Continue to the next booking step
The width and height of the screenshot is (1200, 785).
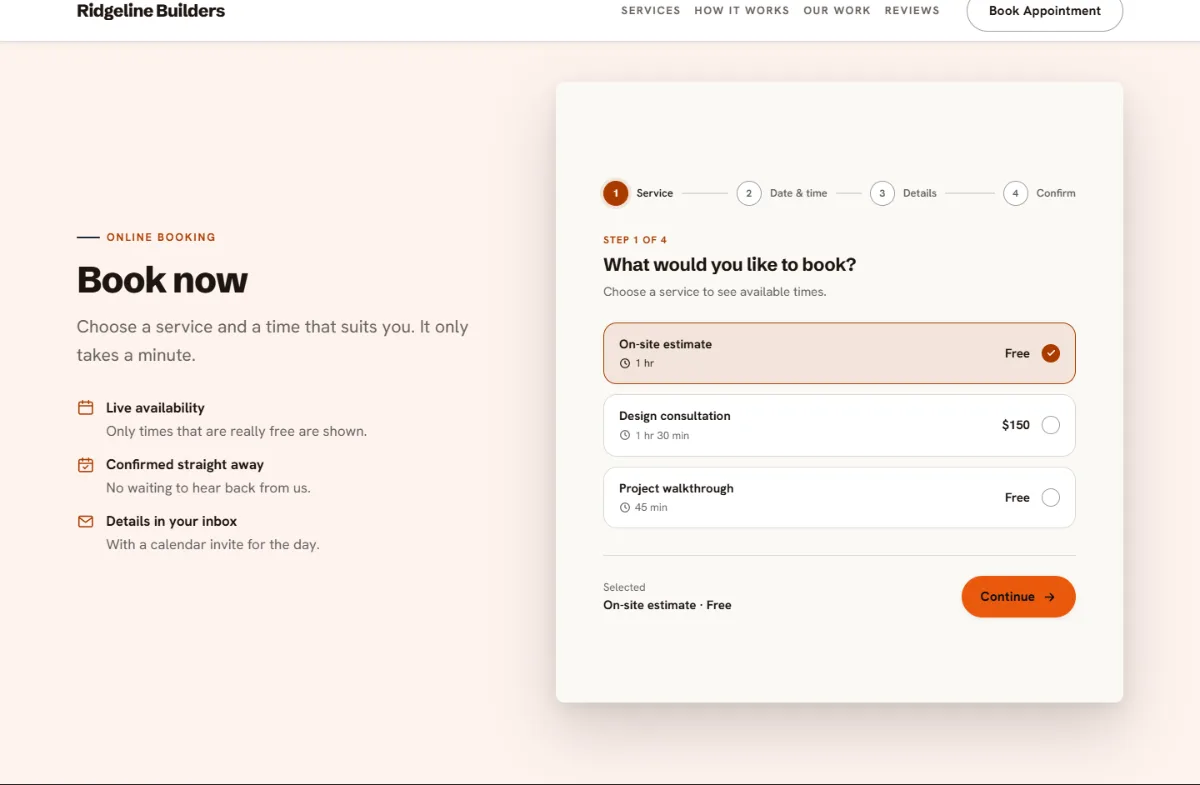coord(1018,597)
